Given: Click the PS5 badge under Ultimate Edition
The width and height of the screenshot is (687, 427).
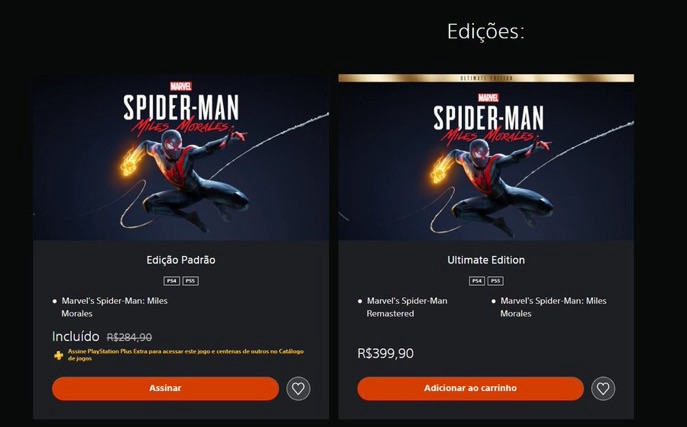Looking at the screenshot, I should coord(496,281).
